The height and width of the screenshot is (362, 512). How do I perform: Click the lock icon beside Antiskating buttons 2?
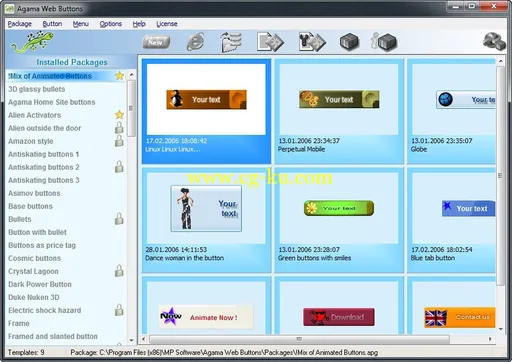119,167
